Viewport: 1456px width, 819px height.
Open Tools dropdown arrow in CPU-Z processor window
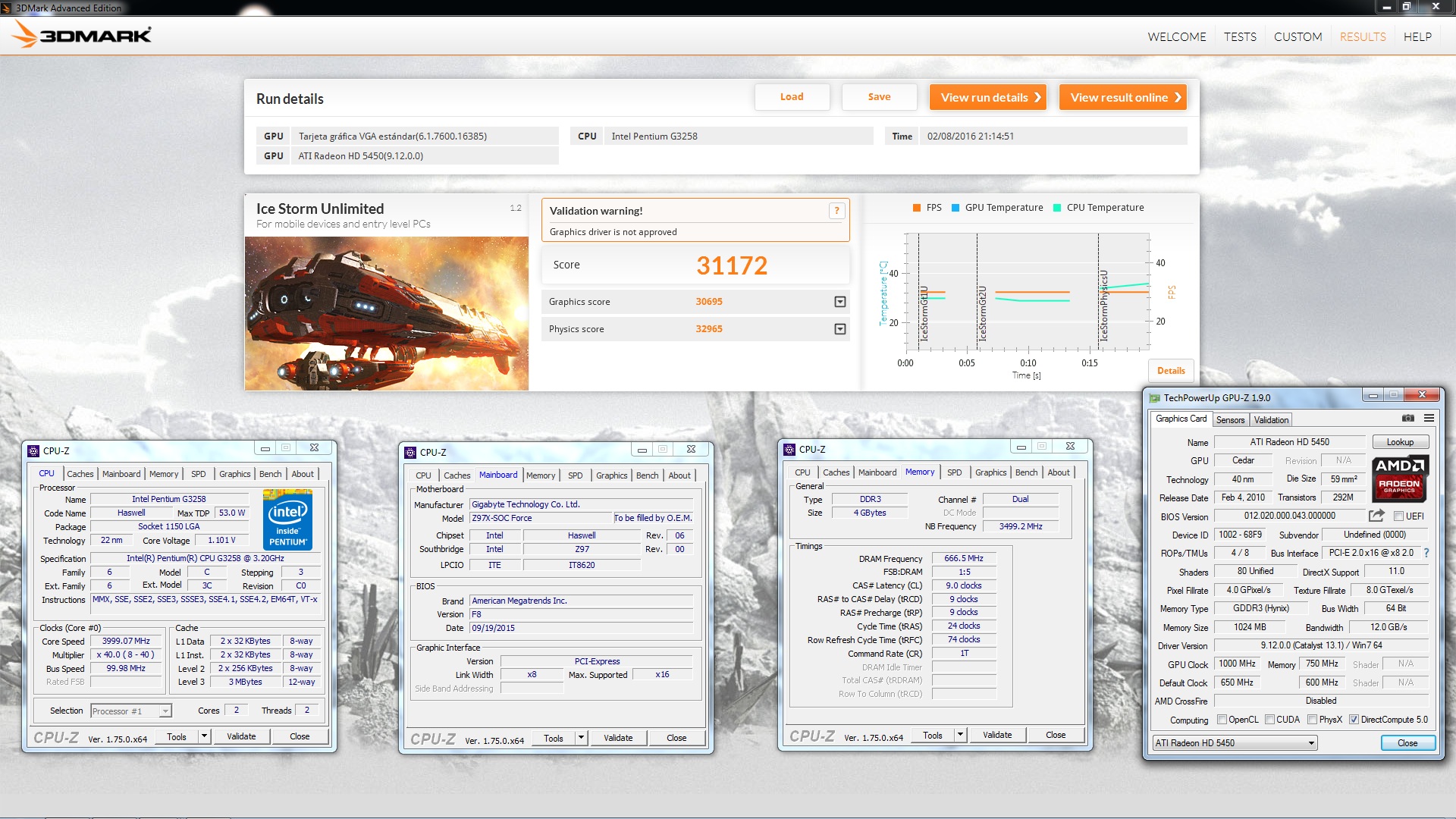[x=204, y=736]
